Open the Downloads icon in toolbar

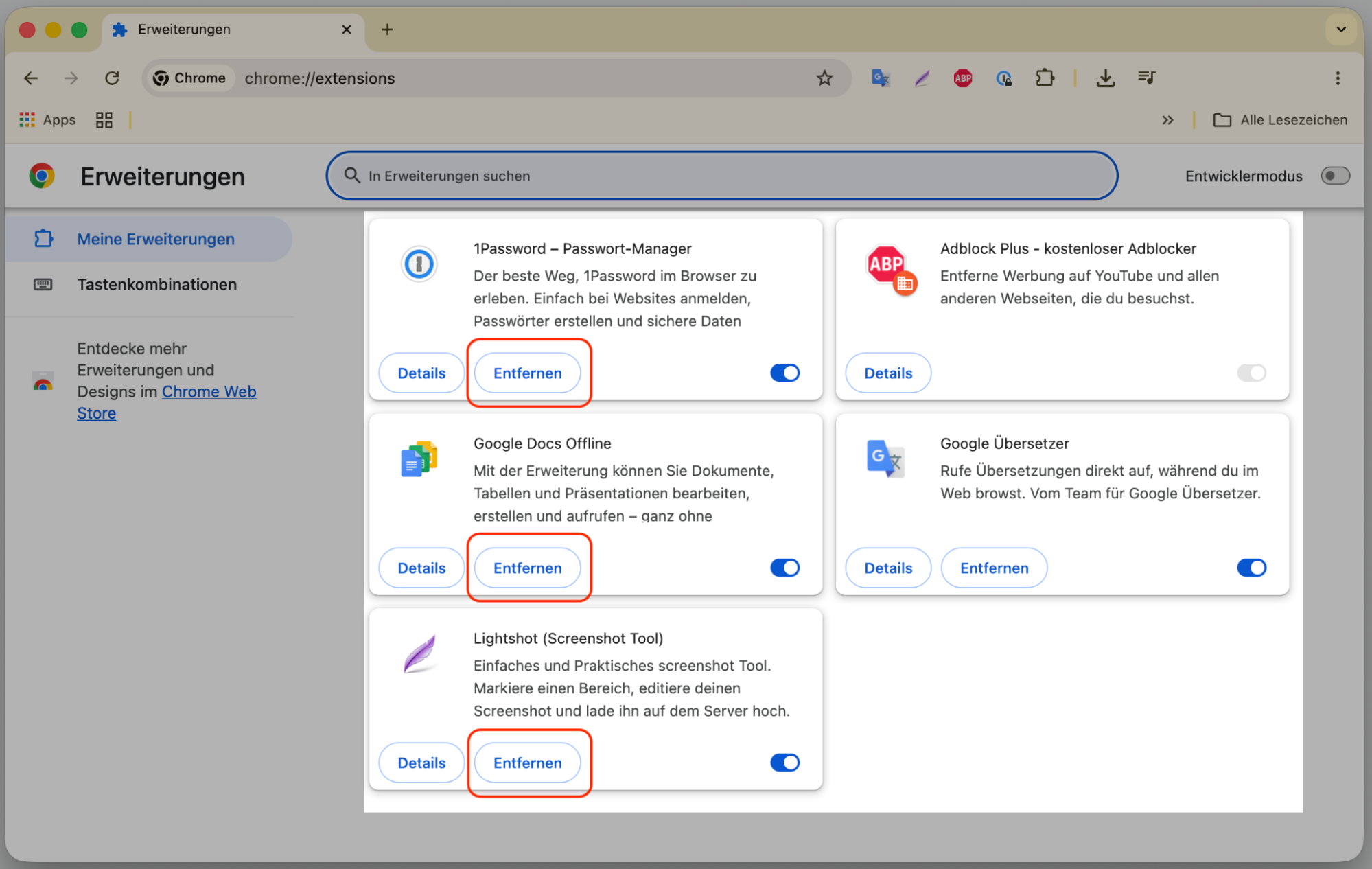tap(1105, 78)
